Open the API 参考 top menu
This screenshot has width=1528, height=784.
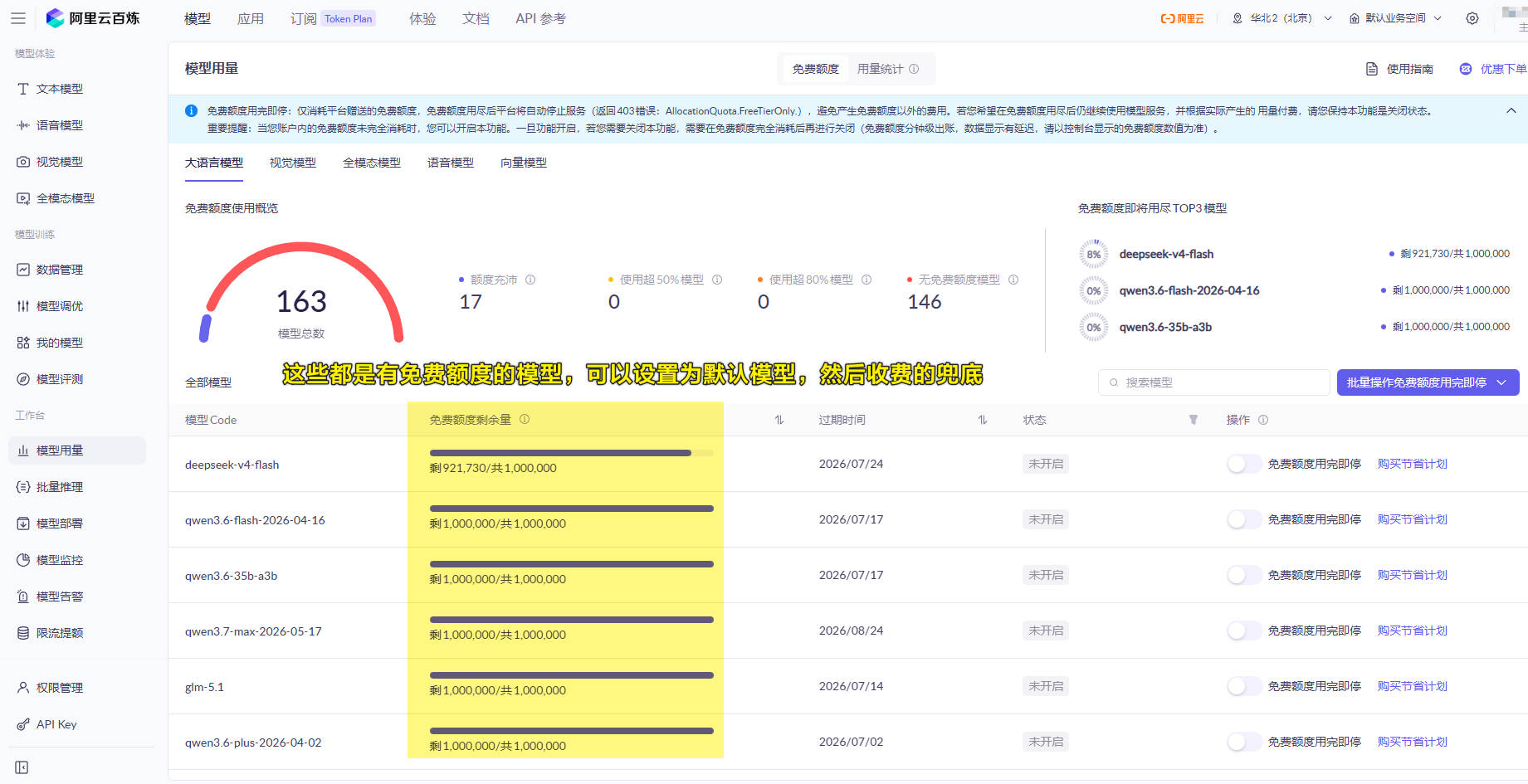[540, 18]
